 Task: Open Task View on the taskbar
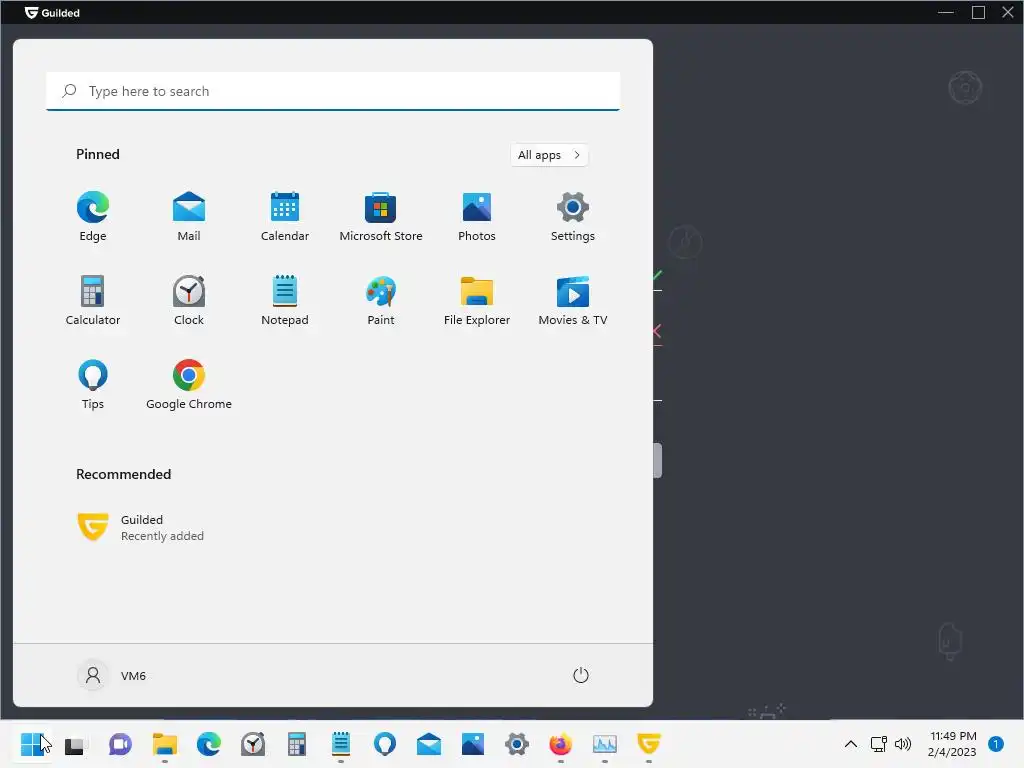coord(76,744)
